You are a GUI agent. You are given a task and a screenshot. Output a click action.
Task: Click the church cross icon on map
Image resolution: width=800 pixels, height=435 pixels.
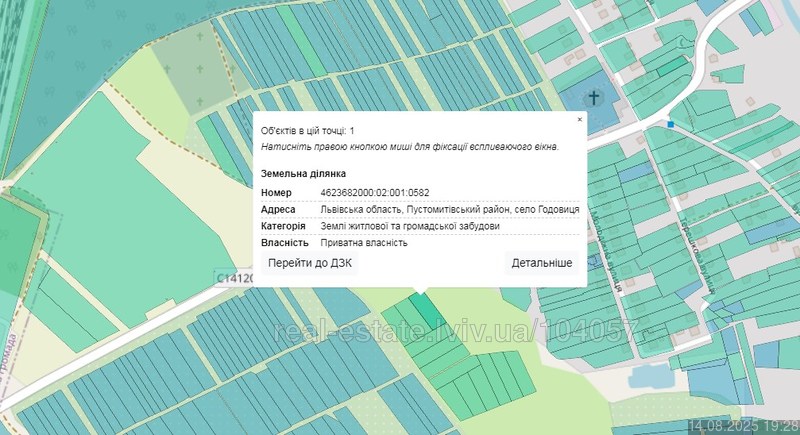coord(594,98)
